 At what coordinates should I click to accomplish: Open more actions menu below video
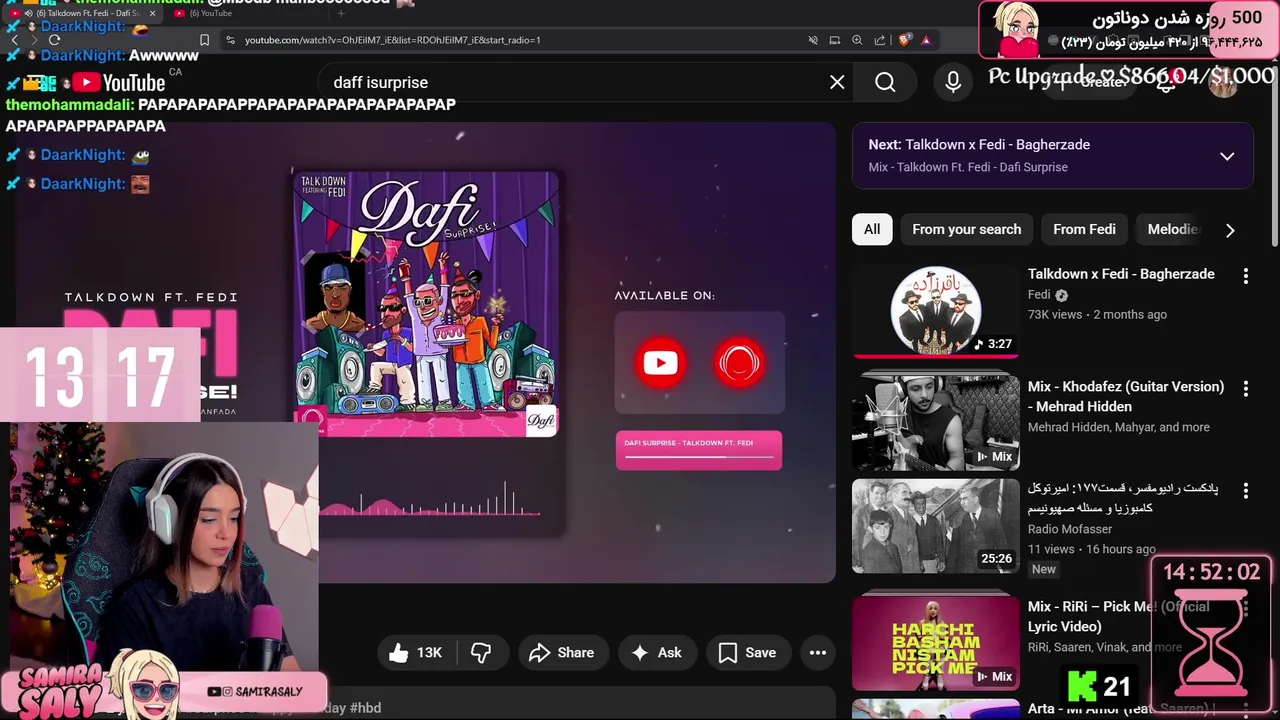point(817,653)
